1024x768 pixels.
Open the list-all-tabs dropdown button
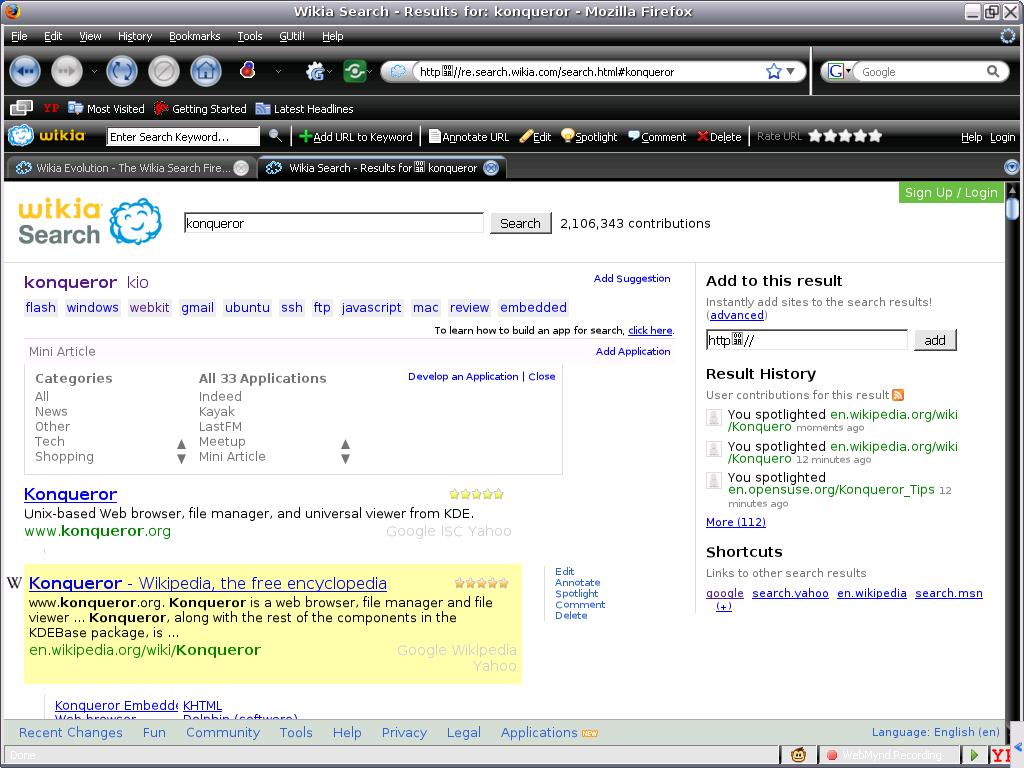1012,168
